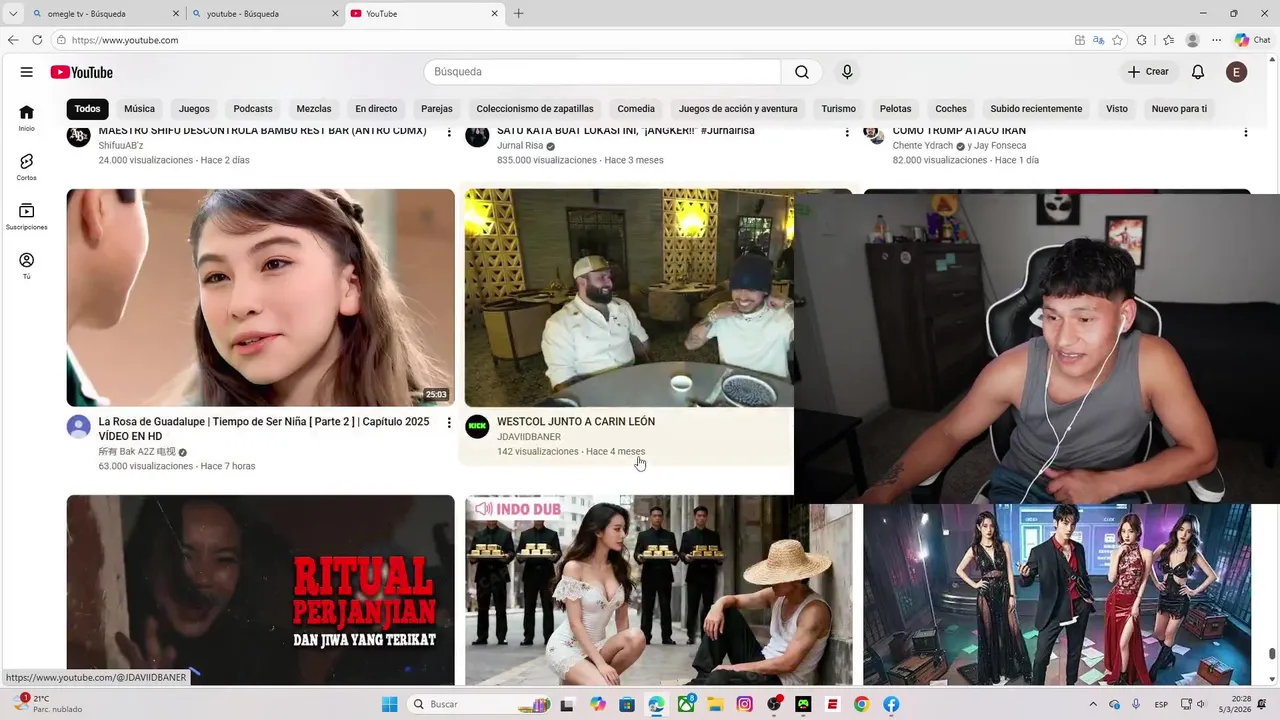Open ShifuuAB'z channel link
This screenshot has height=720, width=1280.
tap(121, 145)
